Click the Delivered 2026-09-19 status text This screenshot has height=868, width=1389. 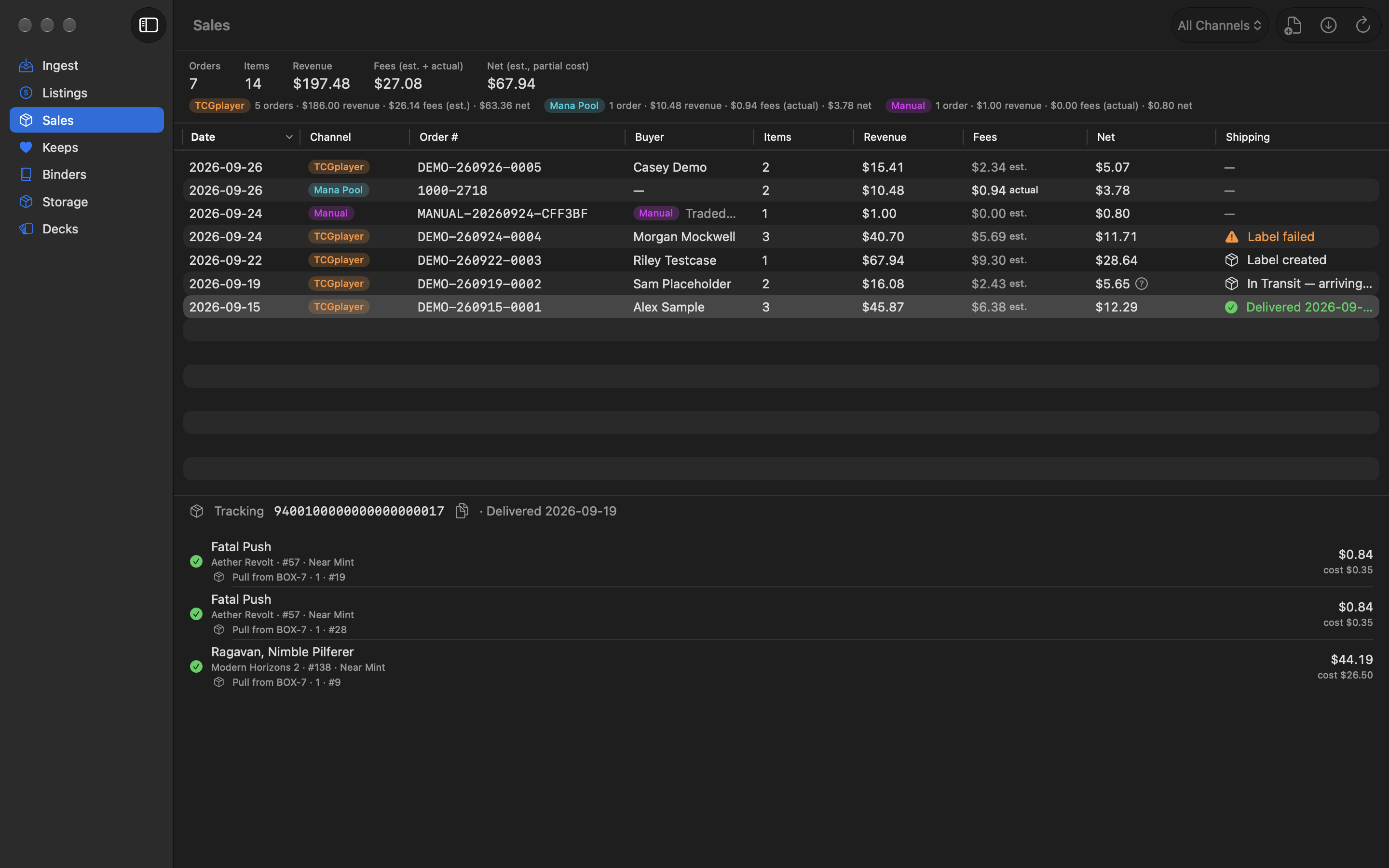coord(551,511)
